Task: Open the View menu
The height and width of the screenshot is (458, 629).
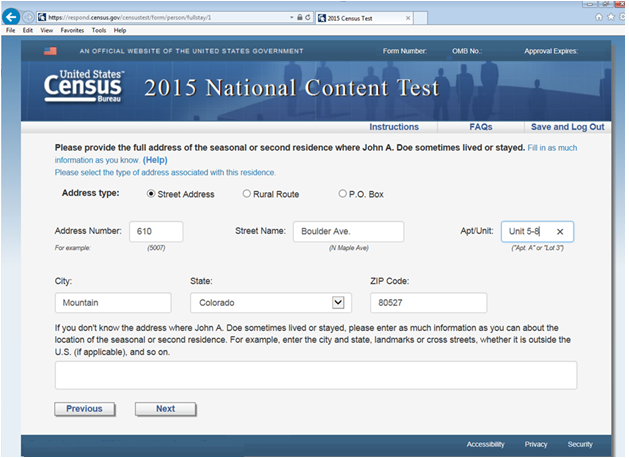Action: (x=47, y=30)
